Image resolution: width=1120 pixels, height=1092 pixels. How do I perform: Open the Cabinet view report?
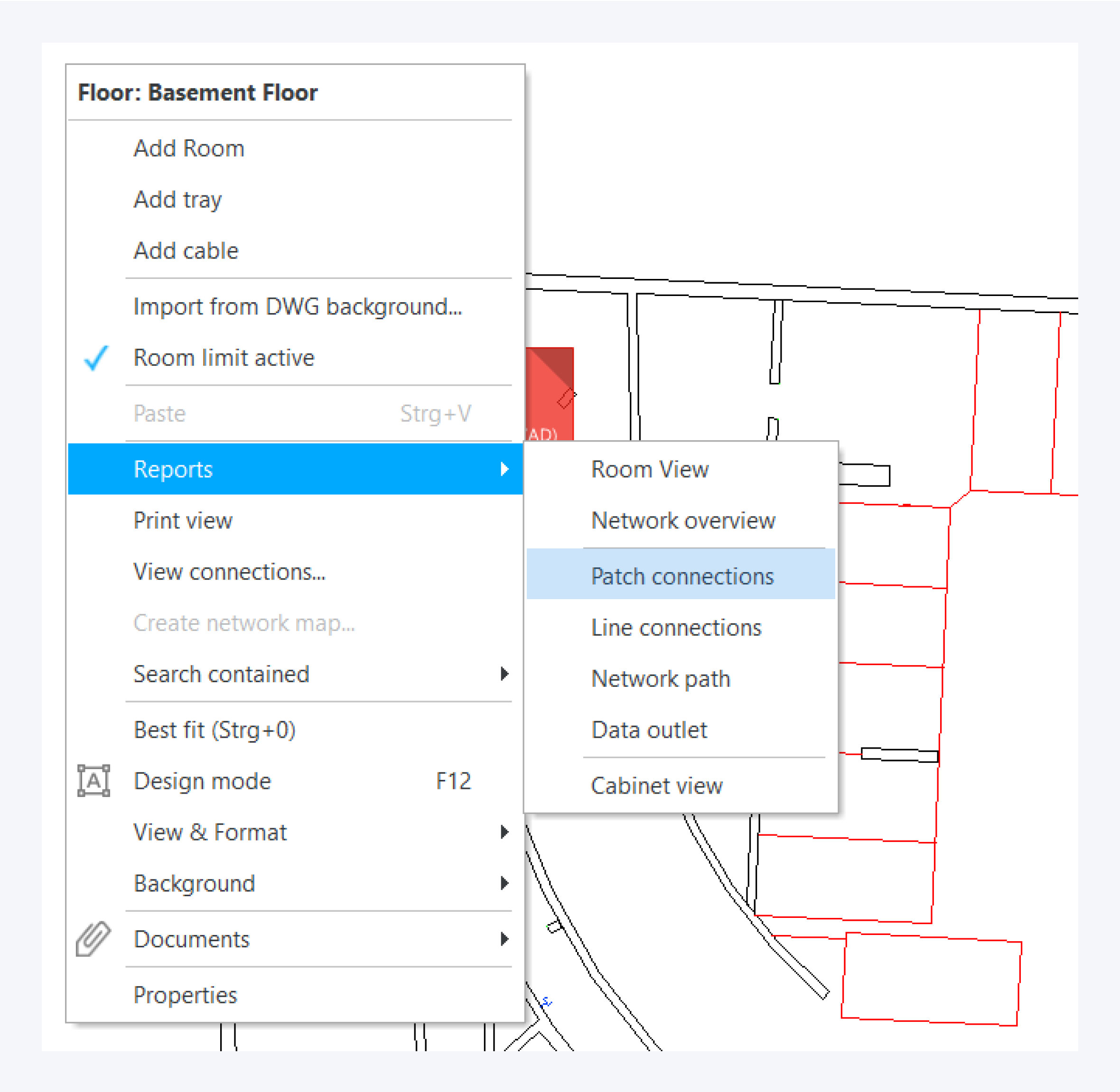point(656,785)
